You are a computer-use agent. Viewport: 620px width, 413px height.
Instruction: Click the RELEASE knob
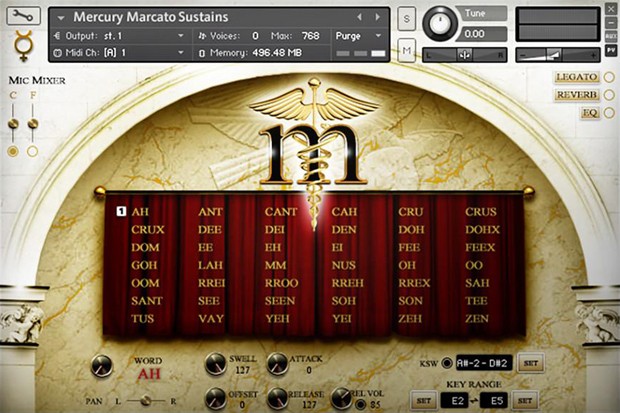277,398
